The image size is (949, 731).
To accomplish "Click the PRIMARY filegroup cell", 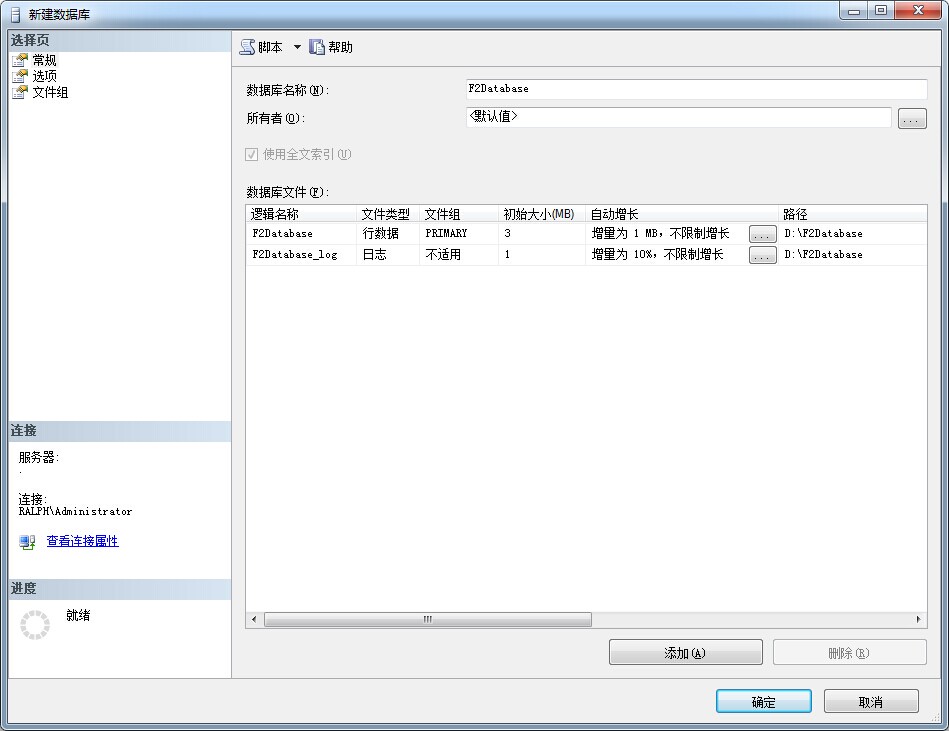I will [459, 234].
